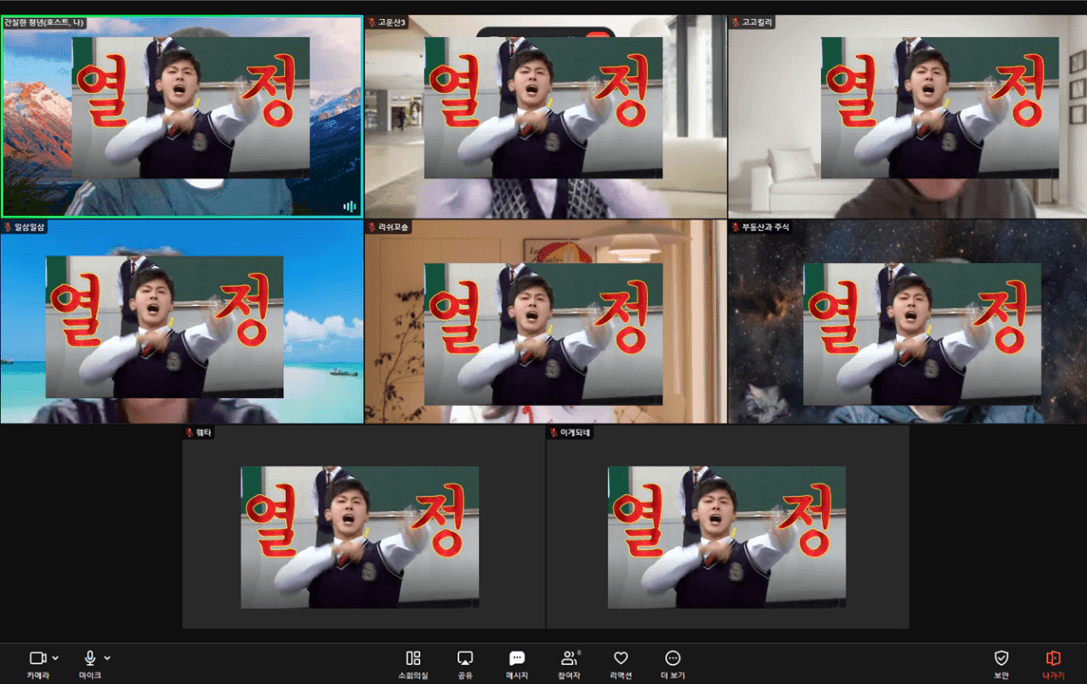Click muted mic icon beside 부동산과 주식 name

(x=736, y=227)
